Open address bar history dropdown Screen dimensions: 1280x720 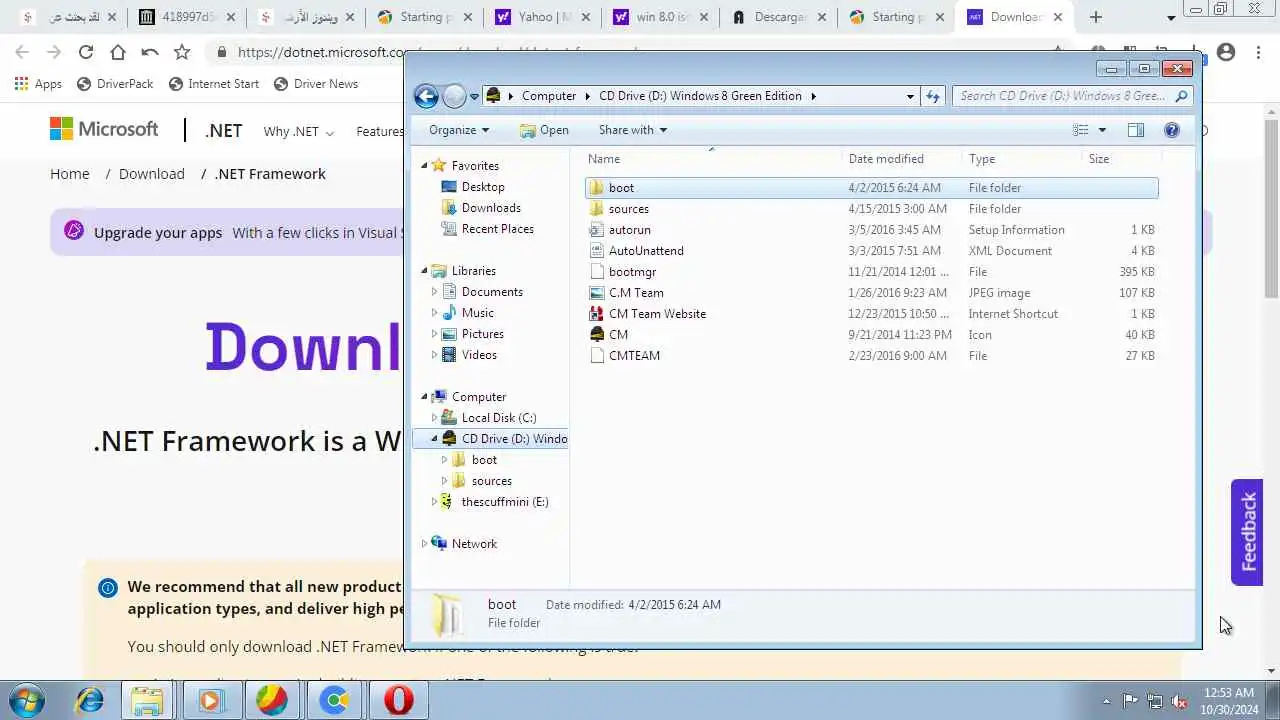coord(910,96)
